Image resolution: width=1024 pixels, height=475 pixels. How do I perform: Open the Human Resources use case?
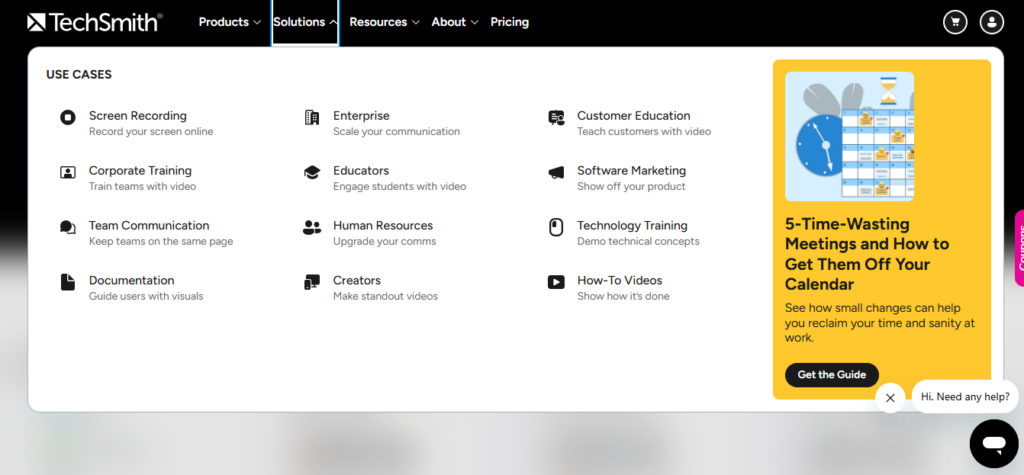[382, 226]
